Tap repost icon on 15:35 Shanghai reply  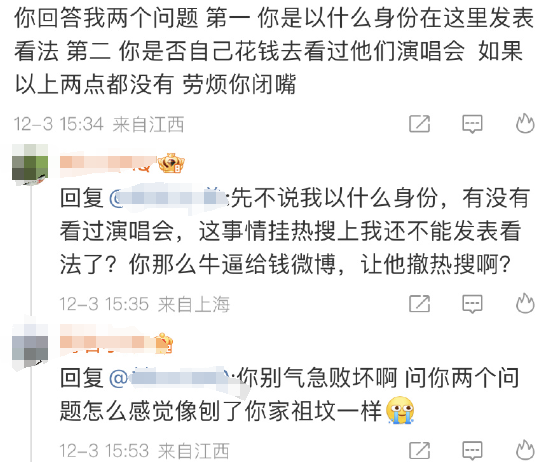click(420, 304)
